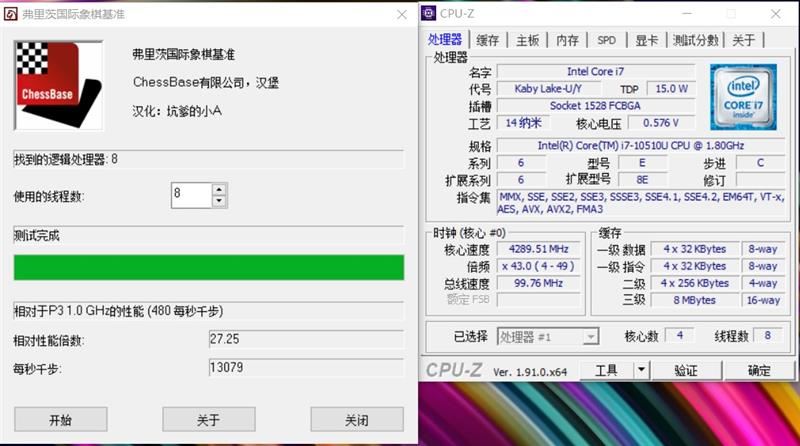Image resolution: width=800 pixels, height=446 pixels.
Task: Switch to the 显卡 tab
Action: pos(646,40)
